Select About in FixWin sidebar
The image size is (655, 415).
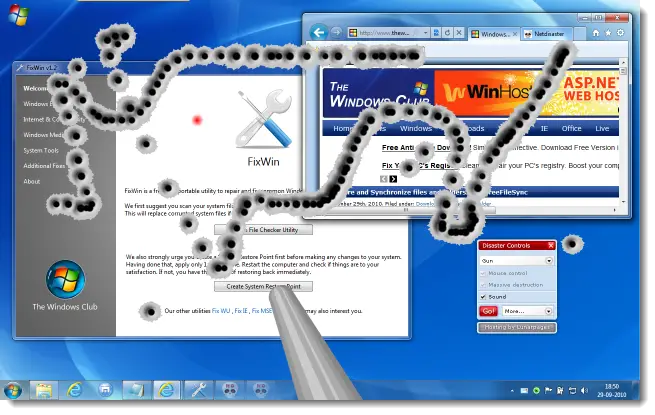pyautogui.click(x=32, y=181)
